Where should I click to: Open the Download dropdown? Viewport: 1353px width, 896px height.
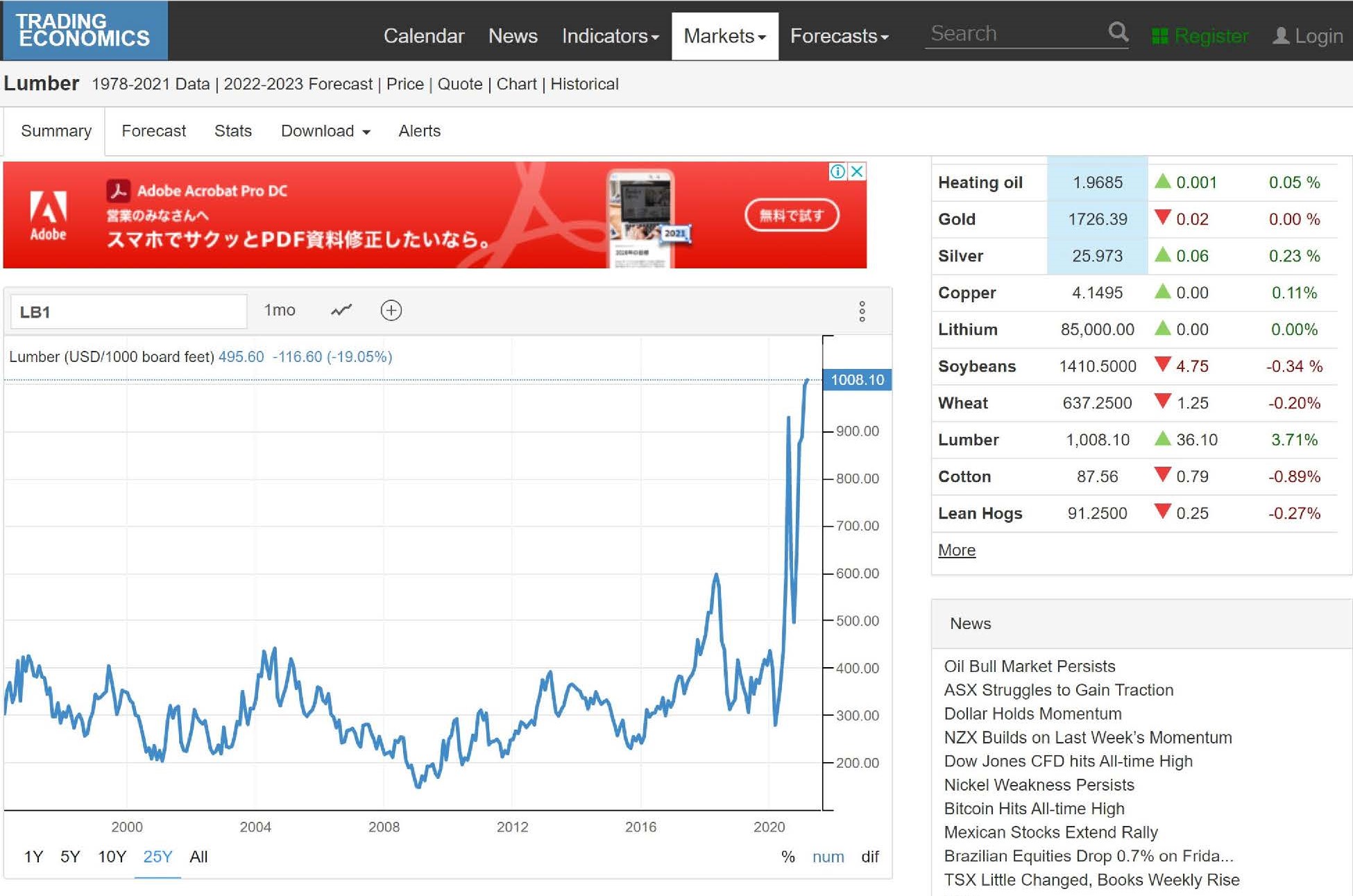[x=325, y=131]
